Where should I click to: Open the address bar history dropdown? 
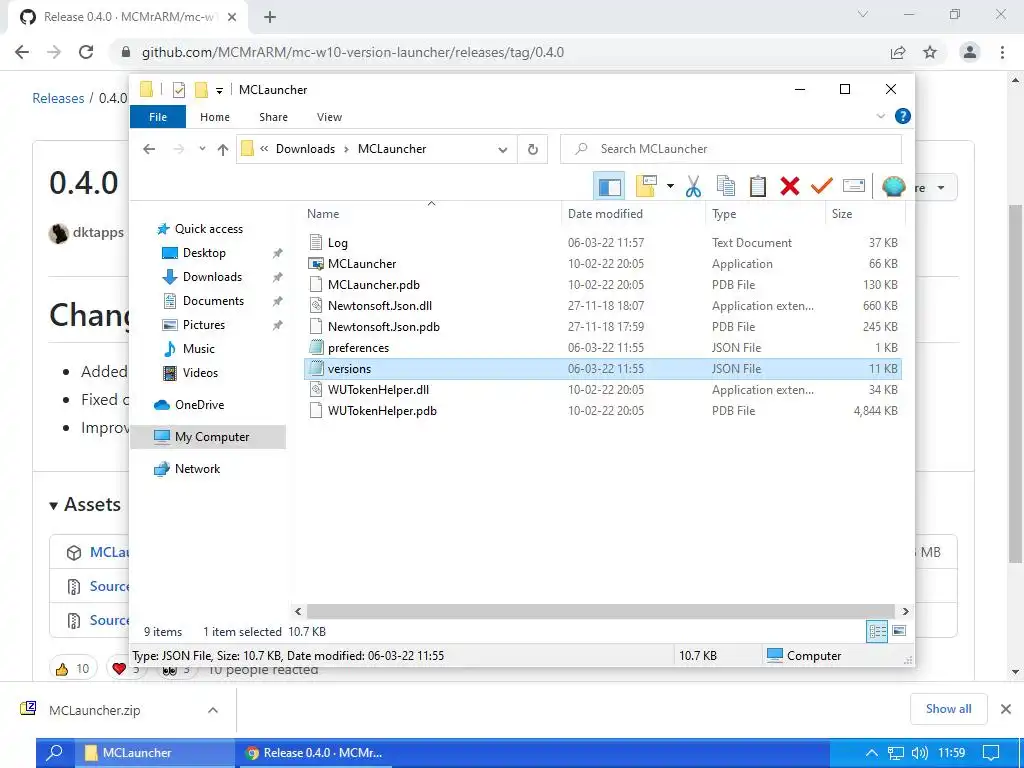pyautogui.click(x=502, y=150)
